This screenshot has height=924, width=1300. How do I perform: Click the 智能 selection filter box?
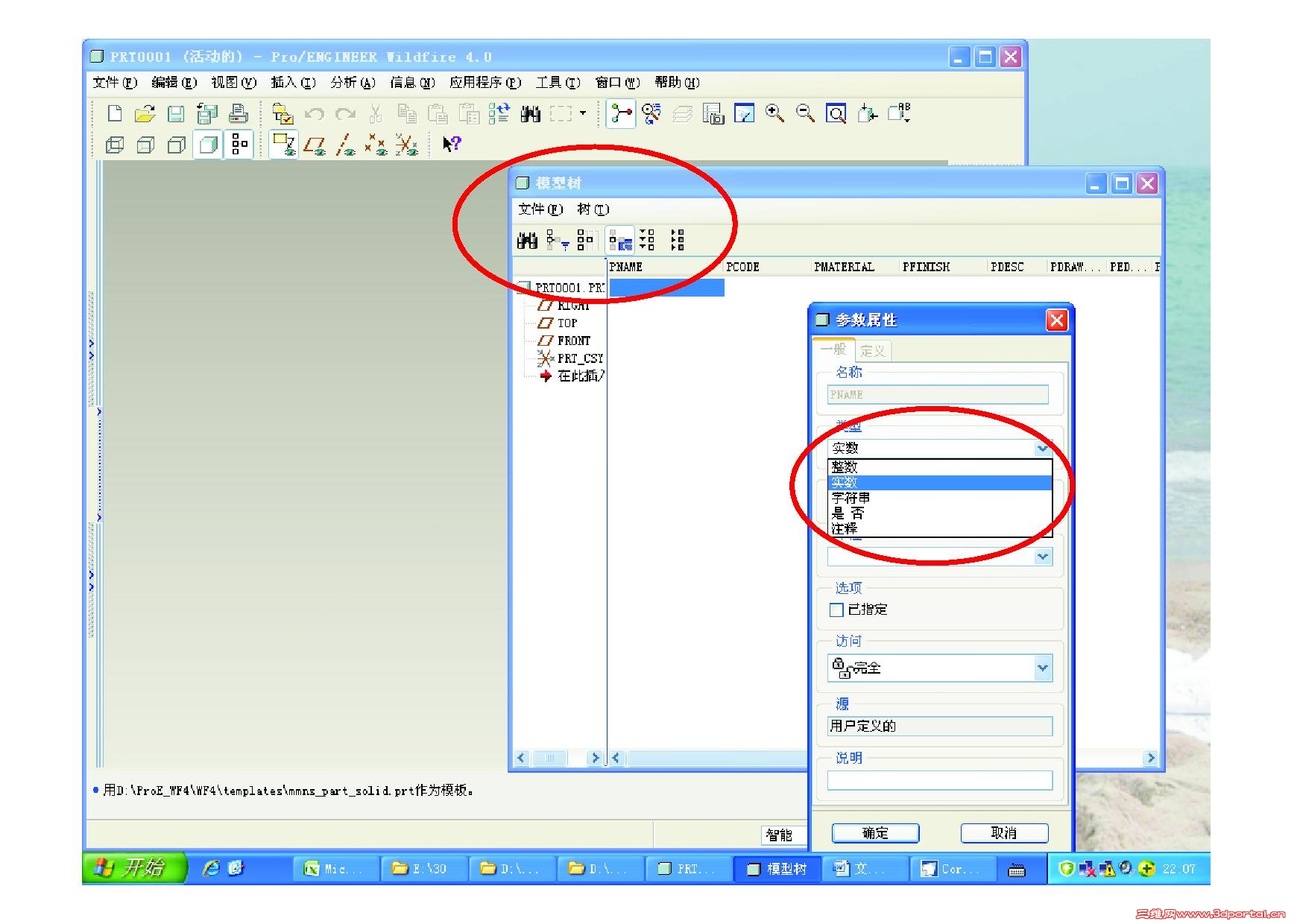coord(784,835)
